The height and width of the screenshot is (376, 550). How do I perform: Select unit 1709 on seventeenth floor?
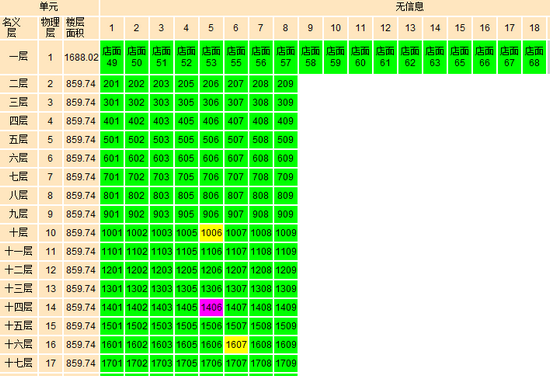[x=286, y=363]
